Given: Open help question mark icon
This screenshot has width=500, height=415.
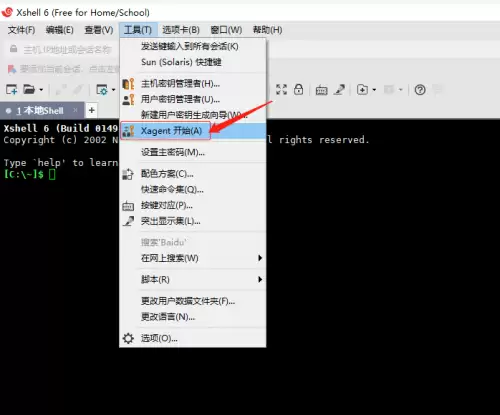Looking at the screenshot, I should pos(420,90).
